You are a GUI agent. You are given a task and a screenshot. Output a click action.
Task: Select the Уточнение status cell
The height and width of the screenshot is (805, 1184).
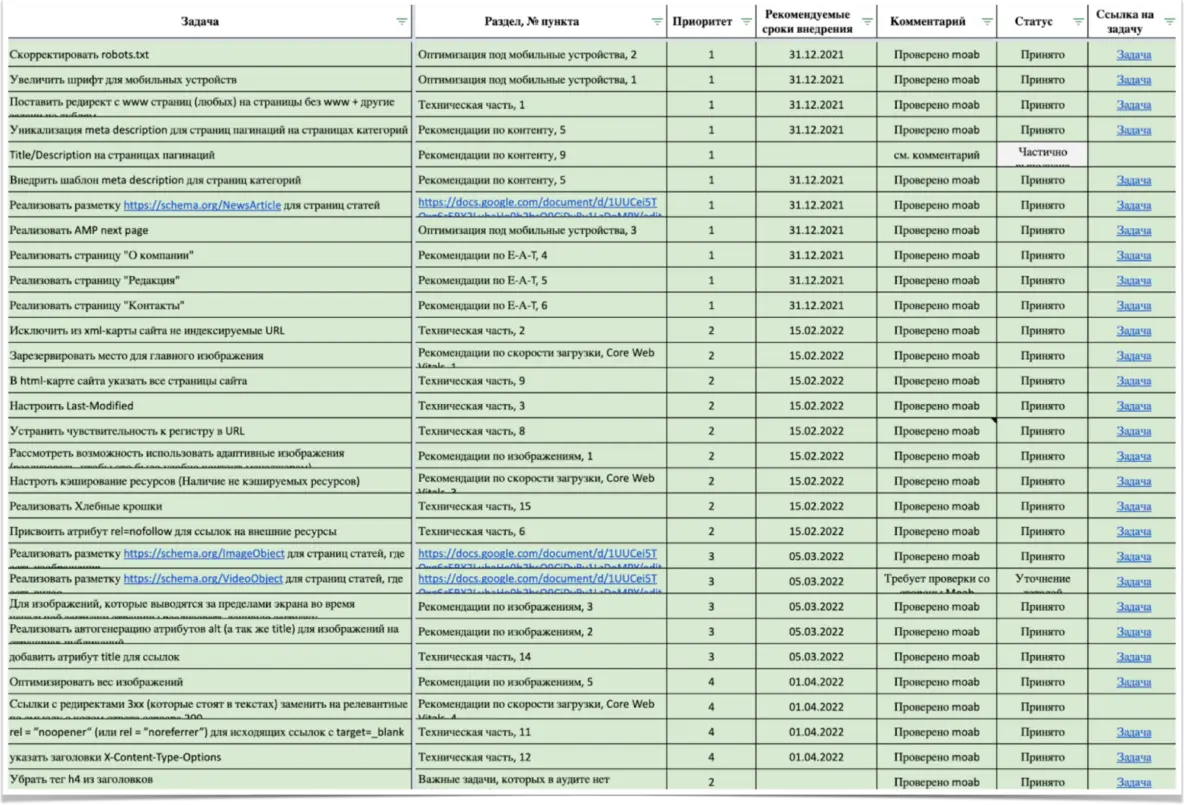pyautogui.click(x=1042, y=581)
